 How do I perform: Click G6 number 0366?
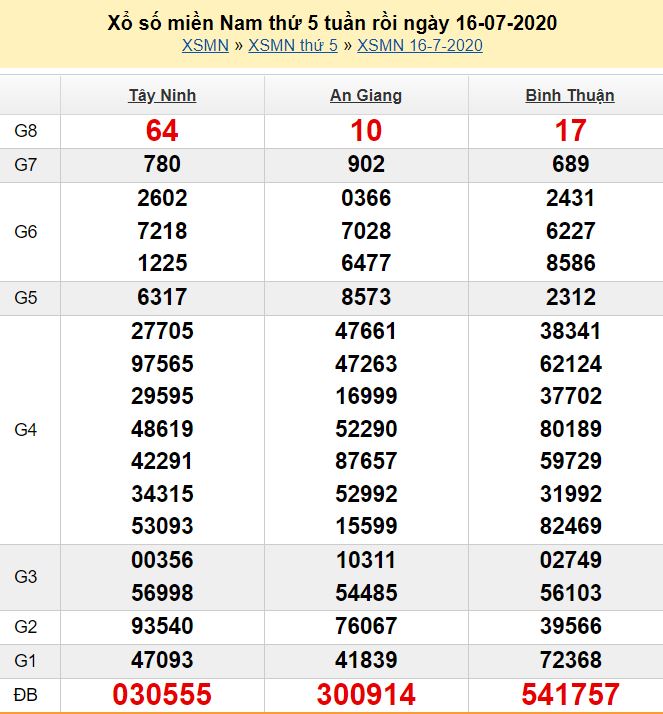tap(366, 199)
